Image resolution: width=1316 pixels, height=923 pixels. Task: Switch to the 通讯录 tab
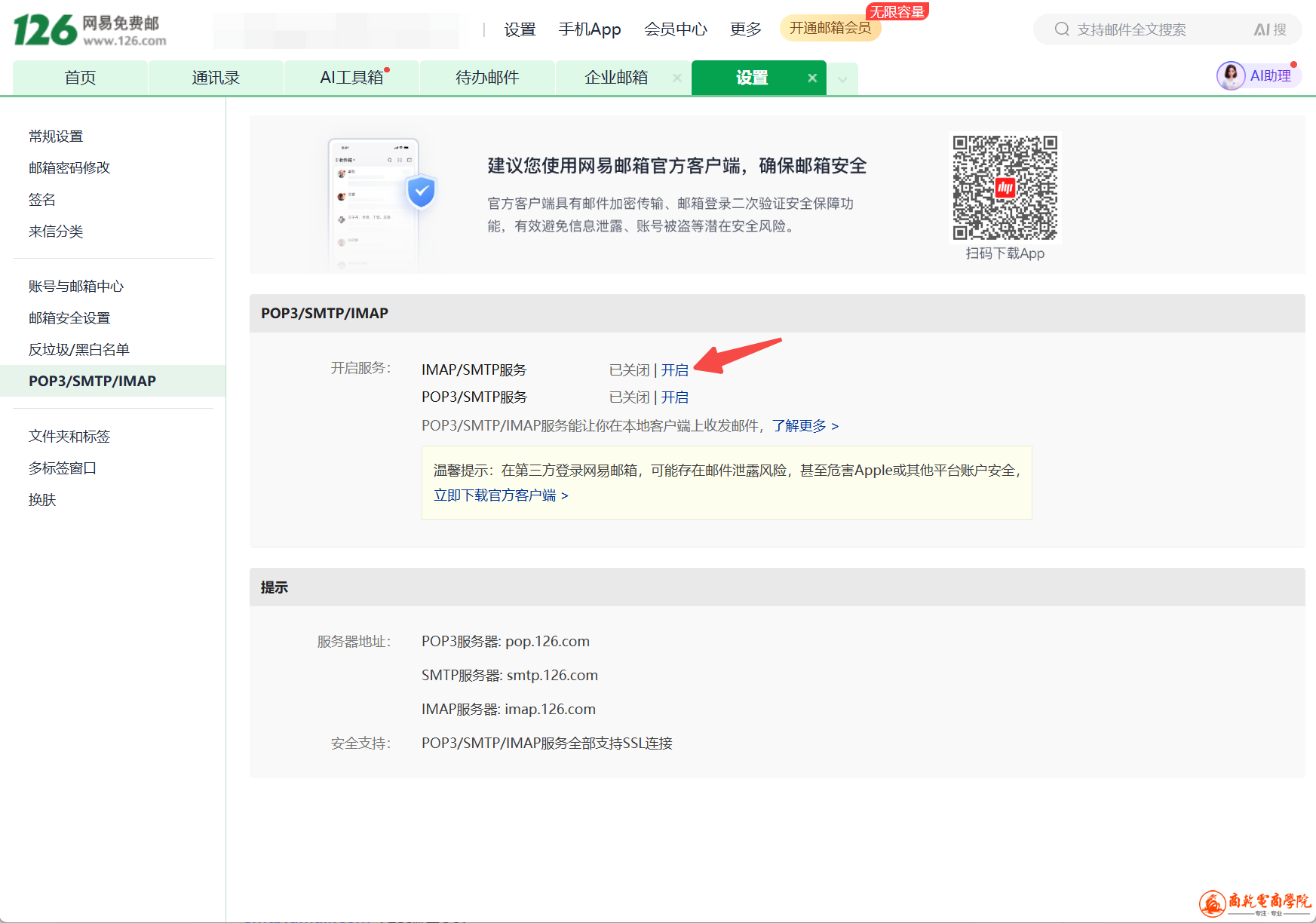click(216, 78)
